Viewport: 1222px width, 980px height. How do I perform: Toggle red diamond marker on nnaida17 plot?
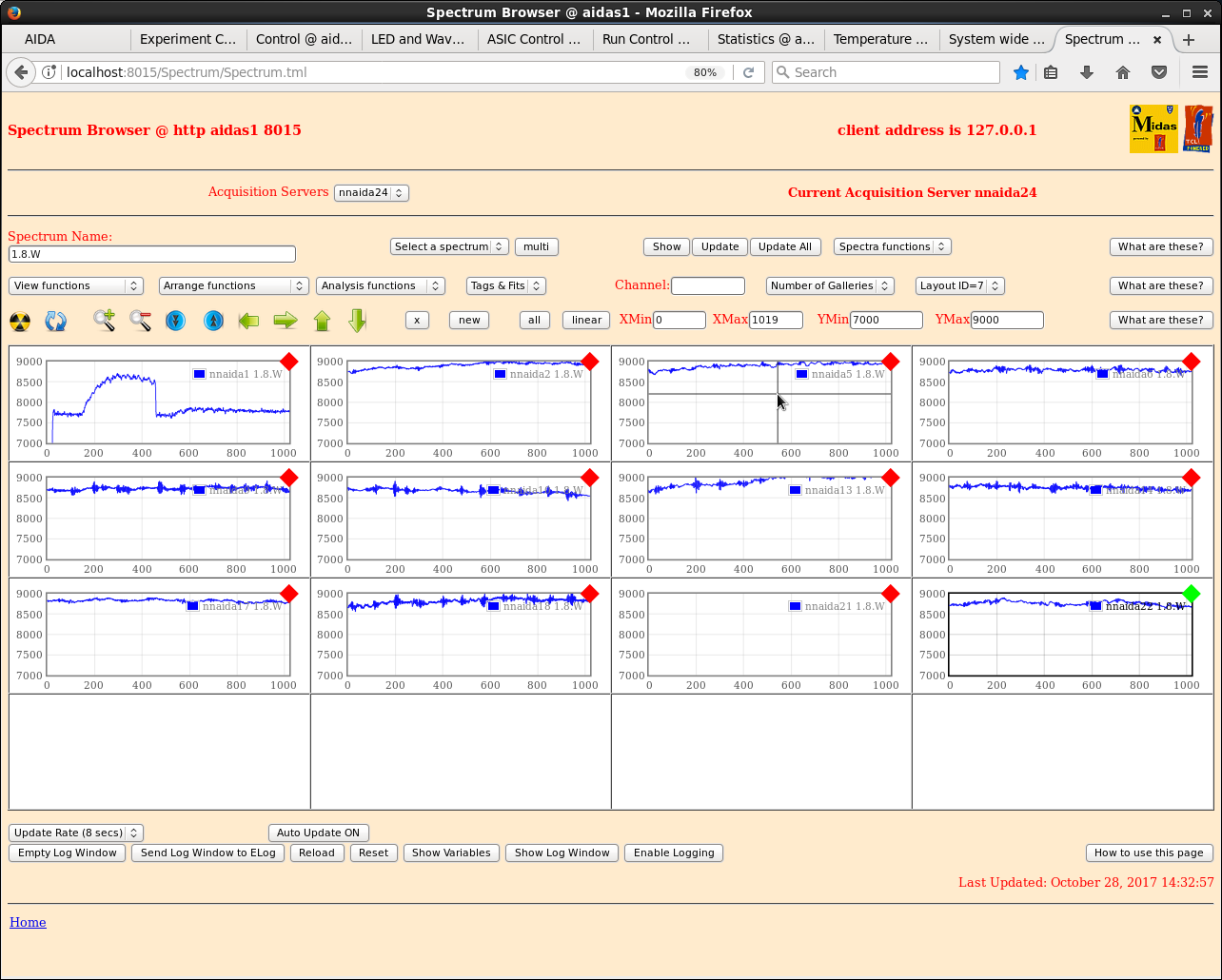coord(289,594)
